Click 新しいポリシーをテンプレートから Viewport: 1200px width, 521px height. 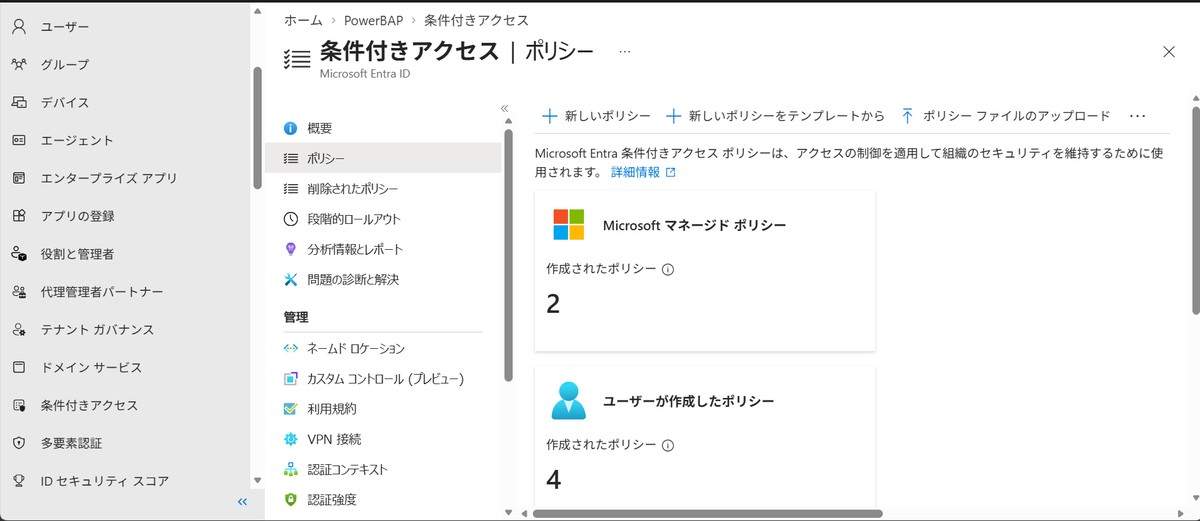click(x=775, y=116)
